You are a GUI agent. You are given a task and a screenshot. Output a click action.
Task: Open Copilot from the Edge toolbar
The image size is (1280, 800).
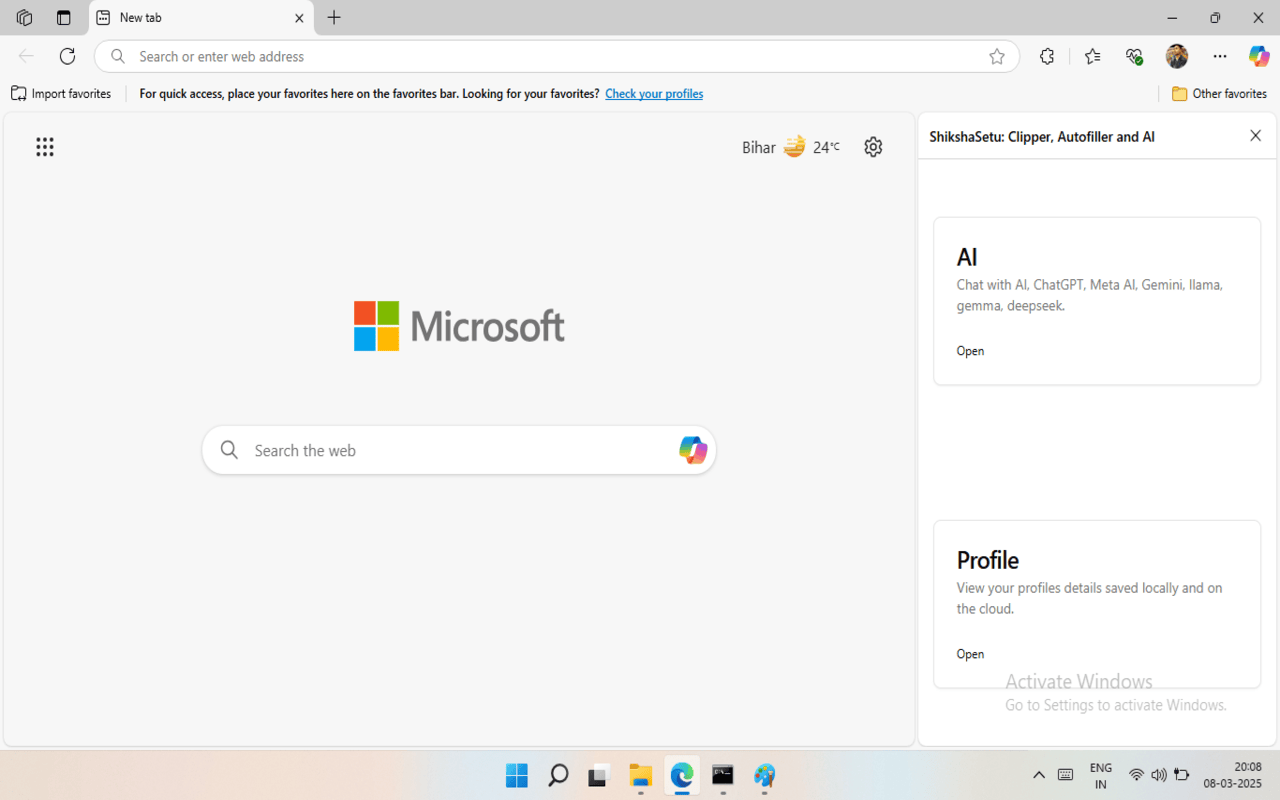pos(1259,56)
